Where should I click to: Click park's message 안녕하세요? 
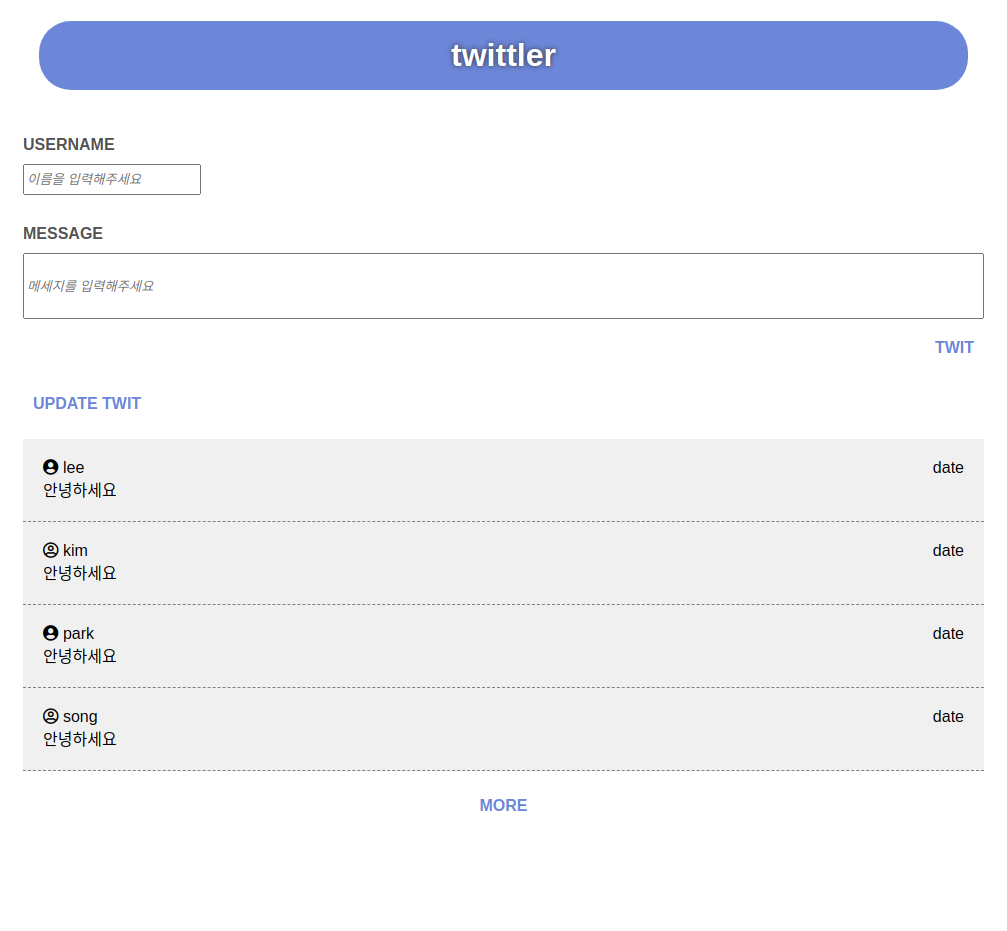click(x=80, y=656)
